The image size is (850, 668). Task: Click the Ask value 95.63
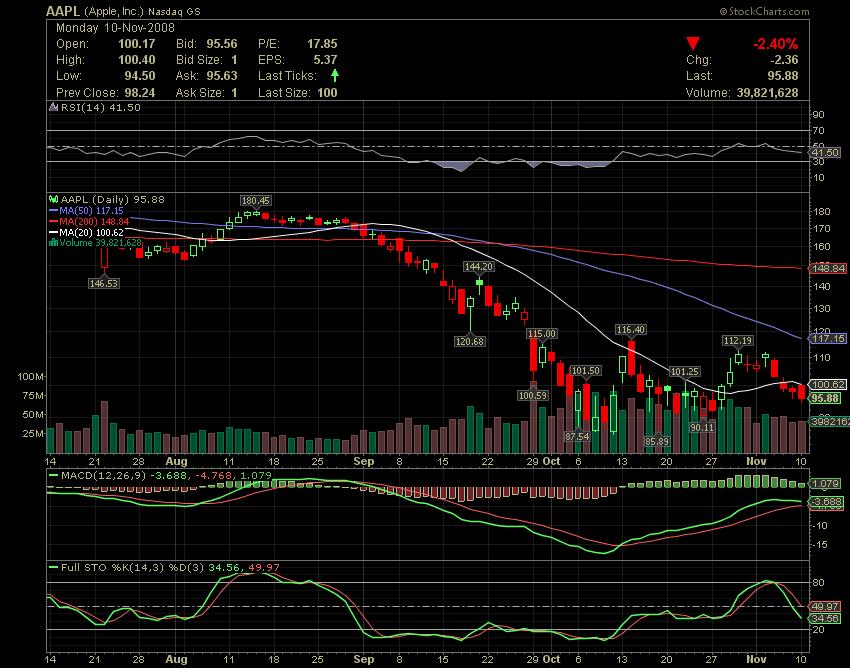pos(222,76)
